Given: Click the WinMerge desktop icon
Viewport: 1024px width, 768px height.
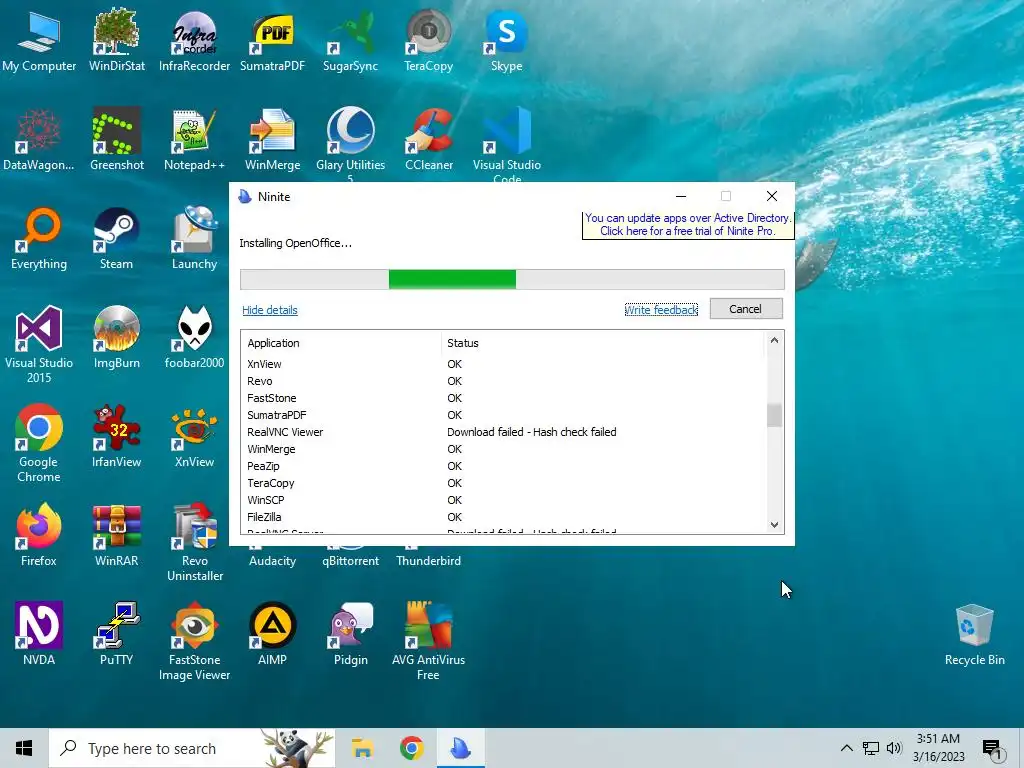Looking at the screenshot, I should click(x=272, y=140).
